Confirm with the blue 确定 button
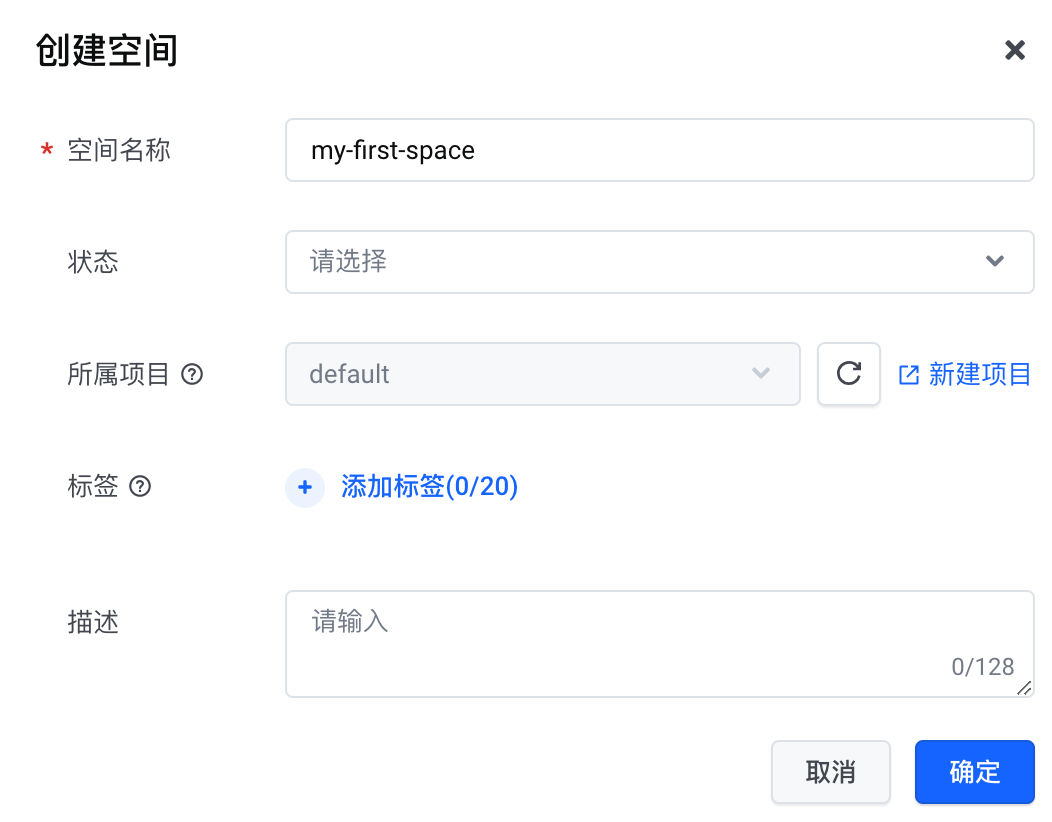Image resolution: width=1052 pixels, height=822 pixels. pos(974,772)
